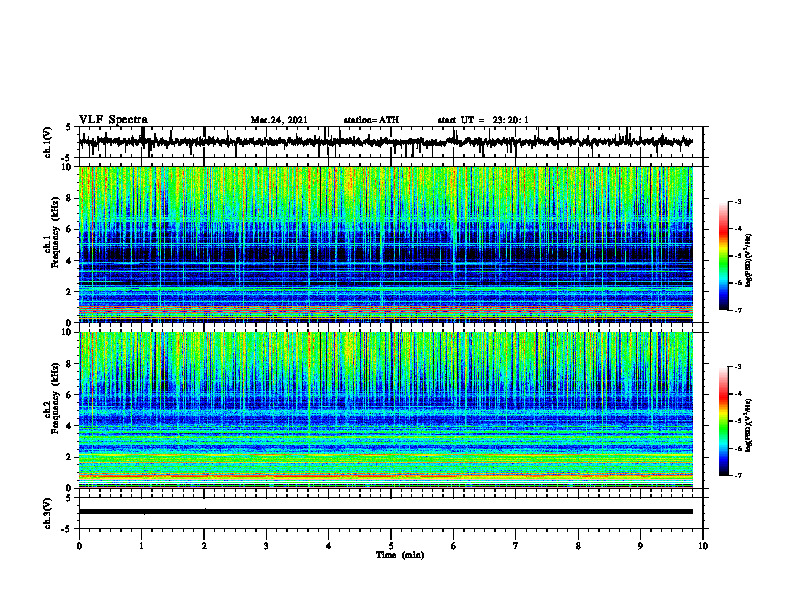Click the "5" upper tick of ch.1(V) axis
Image resolution: width=792 pixels, height=612 pixels.
(69, 127)
